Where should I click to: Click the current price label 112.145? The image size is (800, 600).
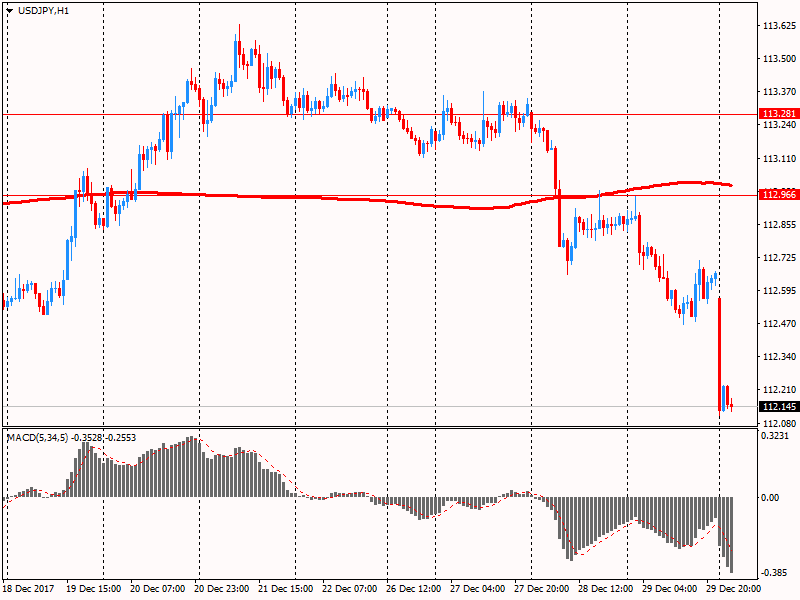(x=779, y=407)
